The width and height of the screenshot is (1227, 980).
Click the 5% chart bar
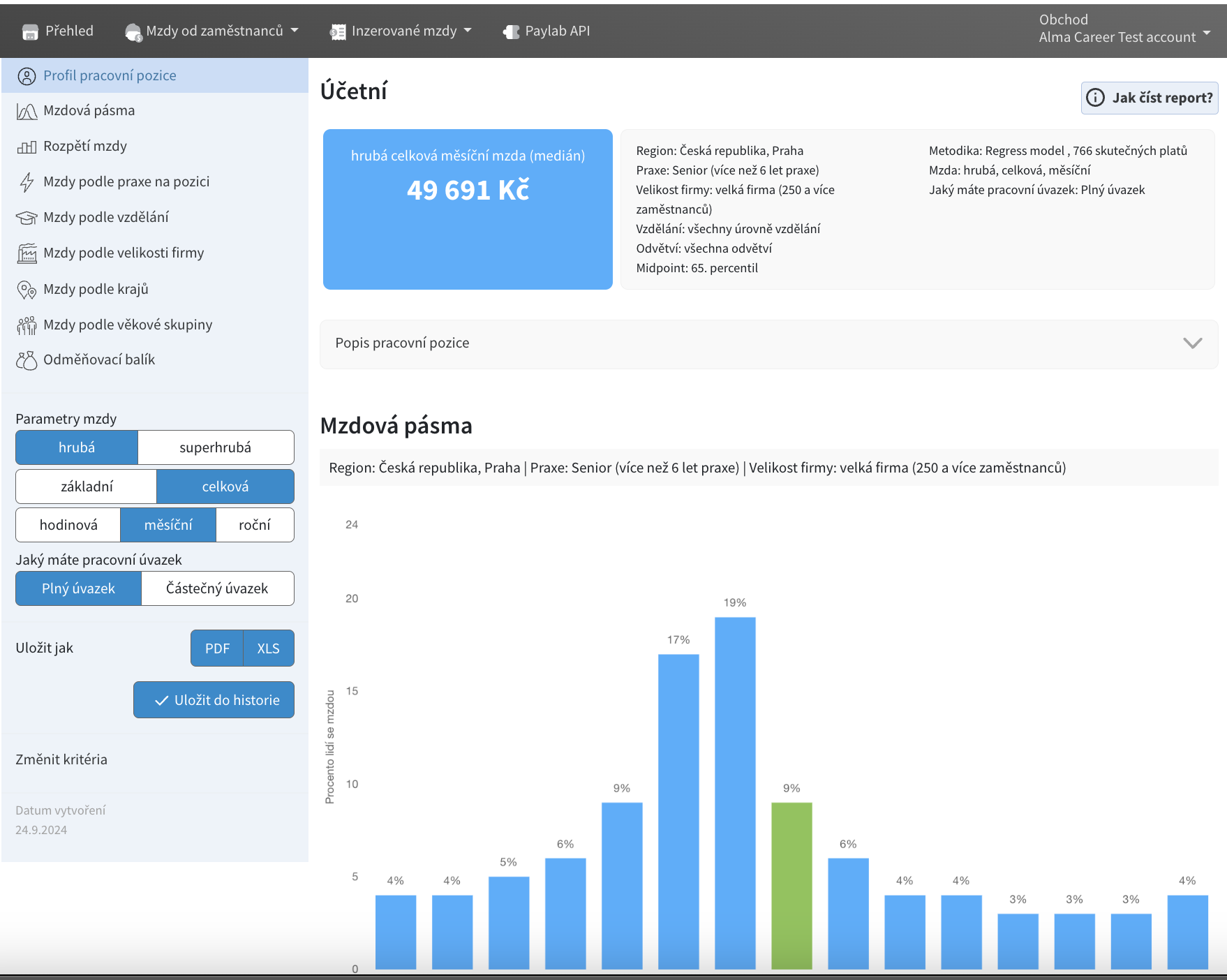(x=509, y=923)
